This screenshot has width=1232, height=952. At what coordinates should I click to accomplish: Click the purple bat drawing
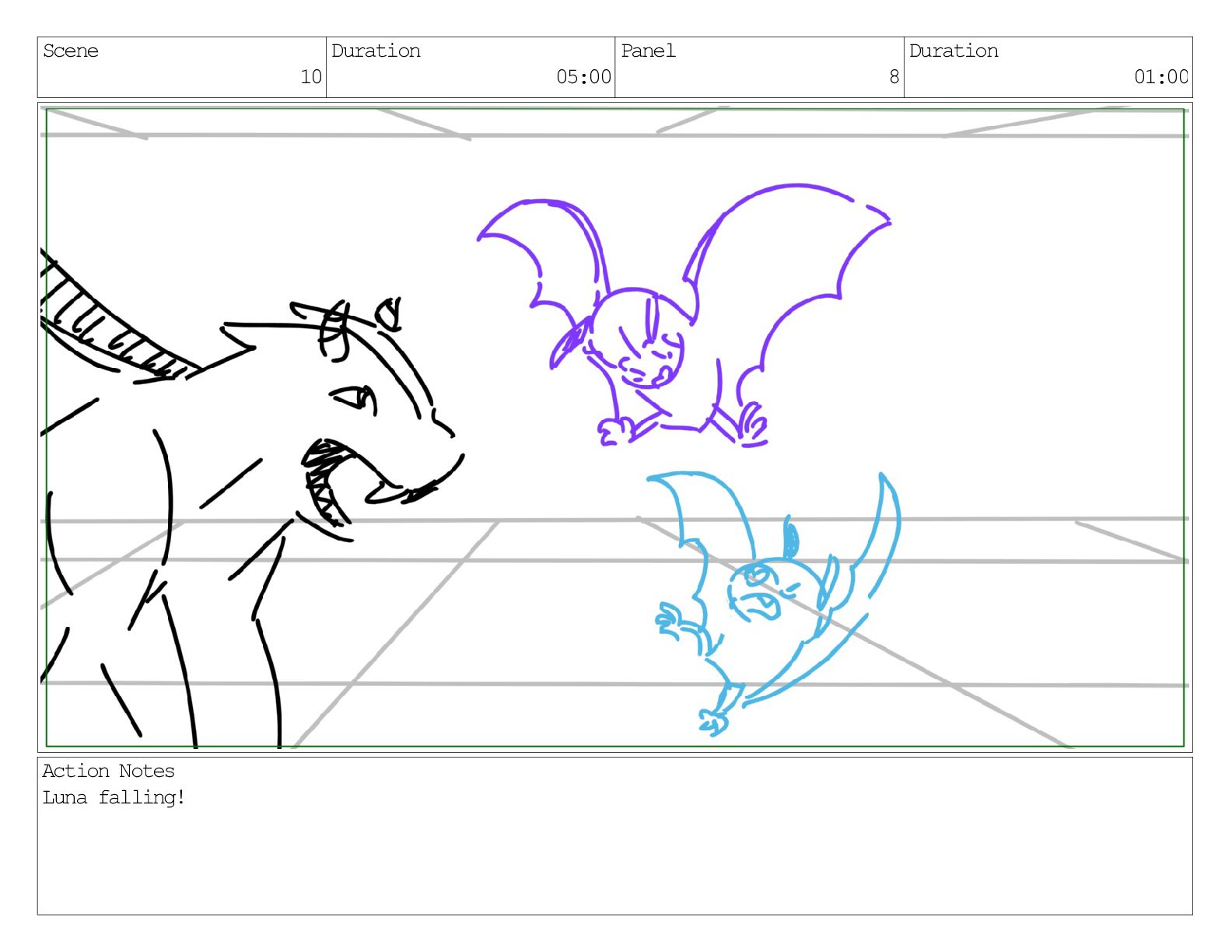684,315
